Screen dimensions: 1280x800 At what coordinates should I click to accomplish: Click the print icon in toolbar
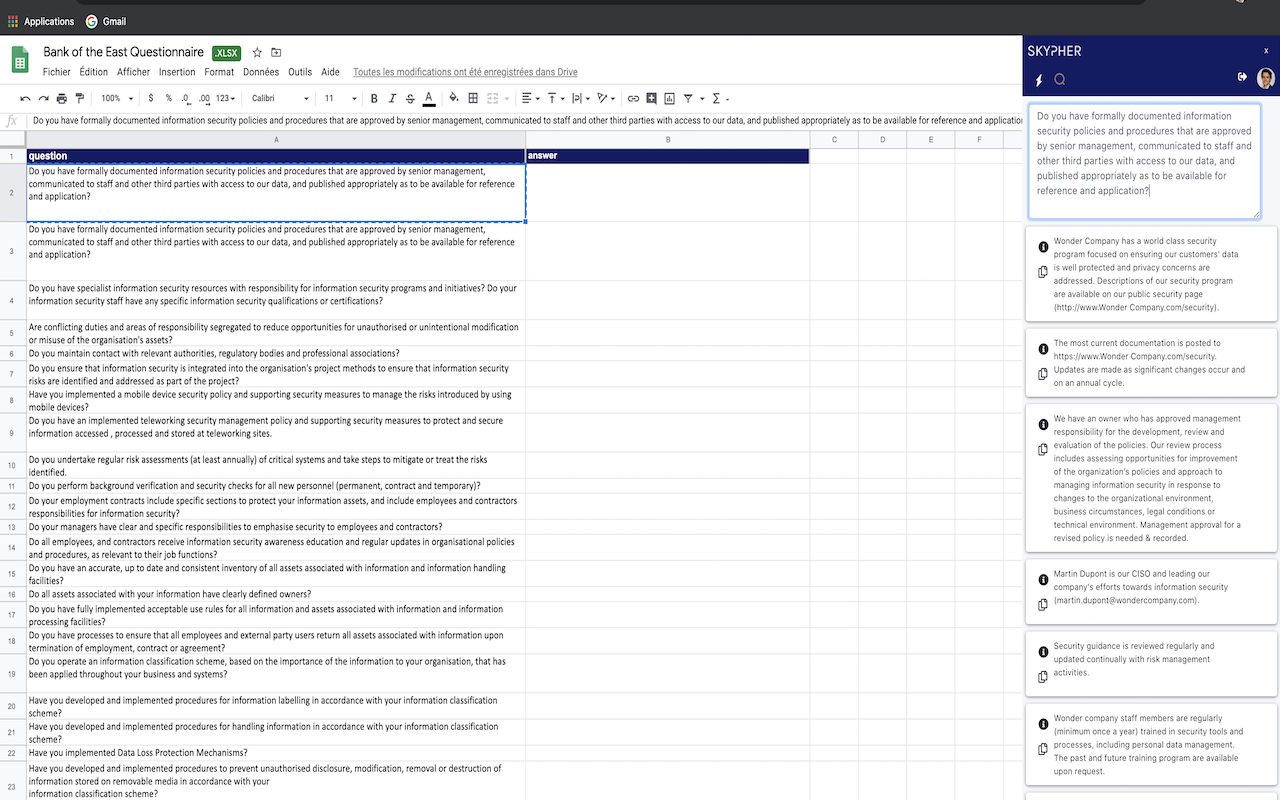pos(62,98)
